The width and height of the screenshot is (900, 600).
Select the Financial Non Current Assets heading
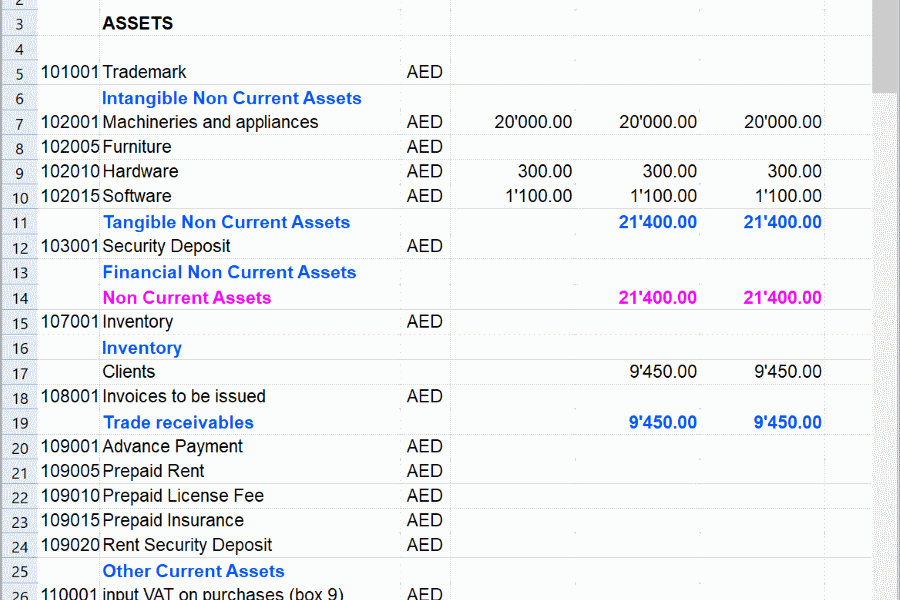(x=229, y=272)
